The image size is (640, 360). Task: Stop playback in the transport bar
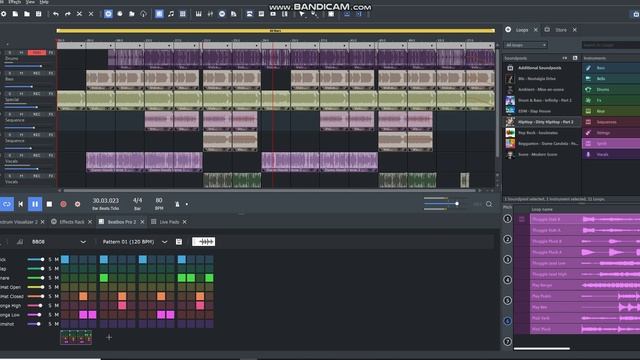pyautogui.click(x=49, y=204)
